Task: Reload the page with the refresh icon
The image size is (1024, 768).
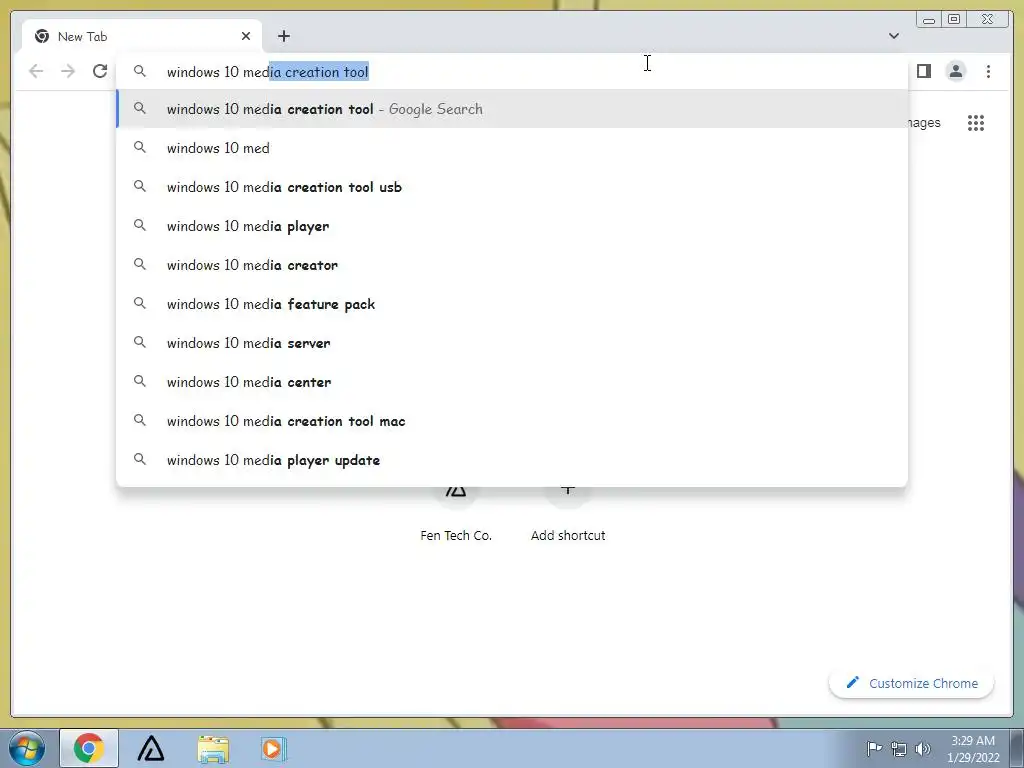Action: tap(100, 71)
